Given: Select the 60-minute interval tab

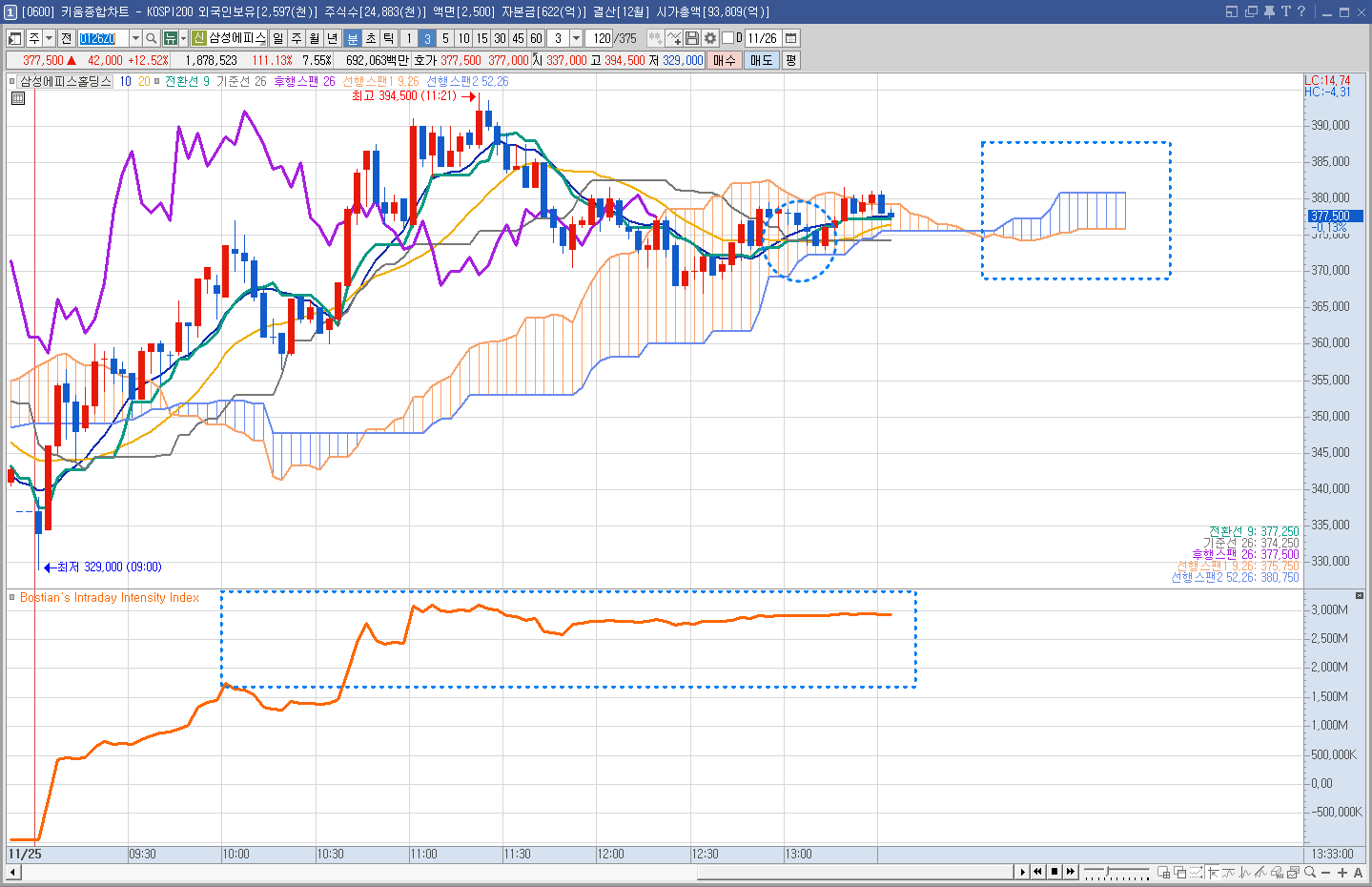Looking at the screenshot, I should [536, 38].
